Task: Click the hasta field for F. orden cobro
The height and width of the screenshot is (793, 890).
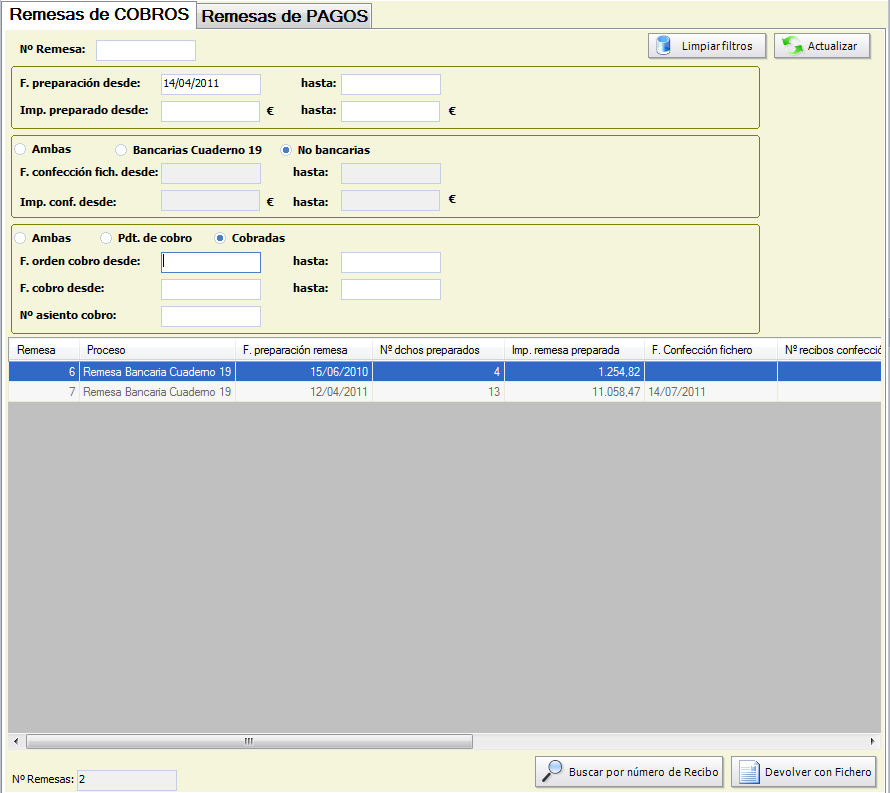Action: click(x=391, y=262)
